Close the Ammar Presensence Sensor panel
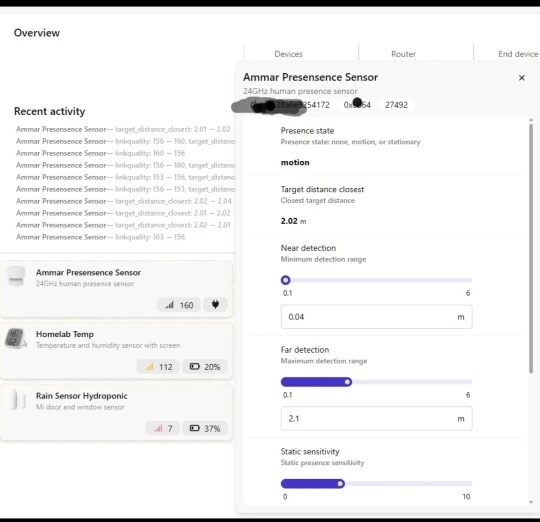The width and height of the screenshot is (540, 522). click(x=521, y=78)
